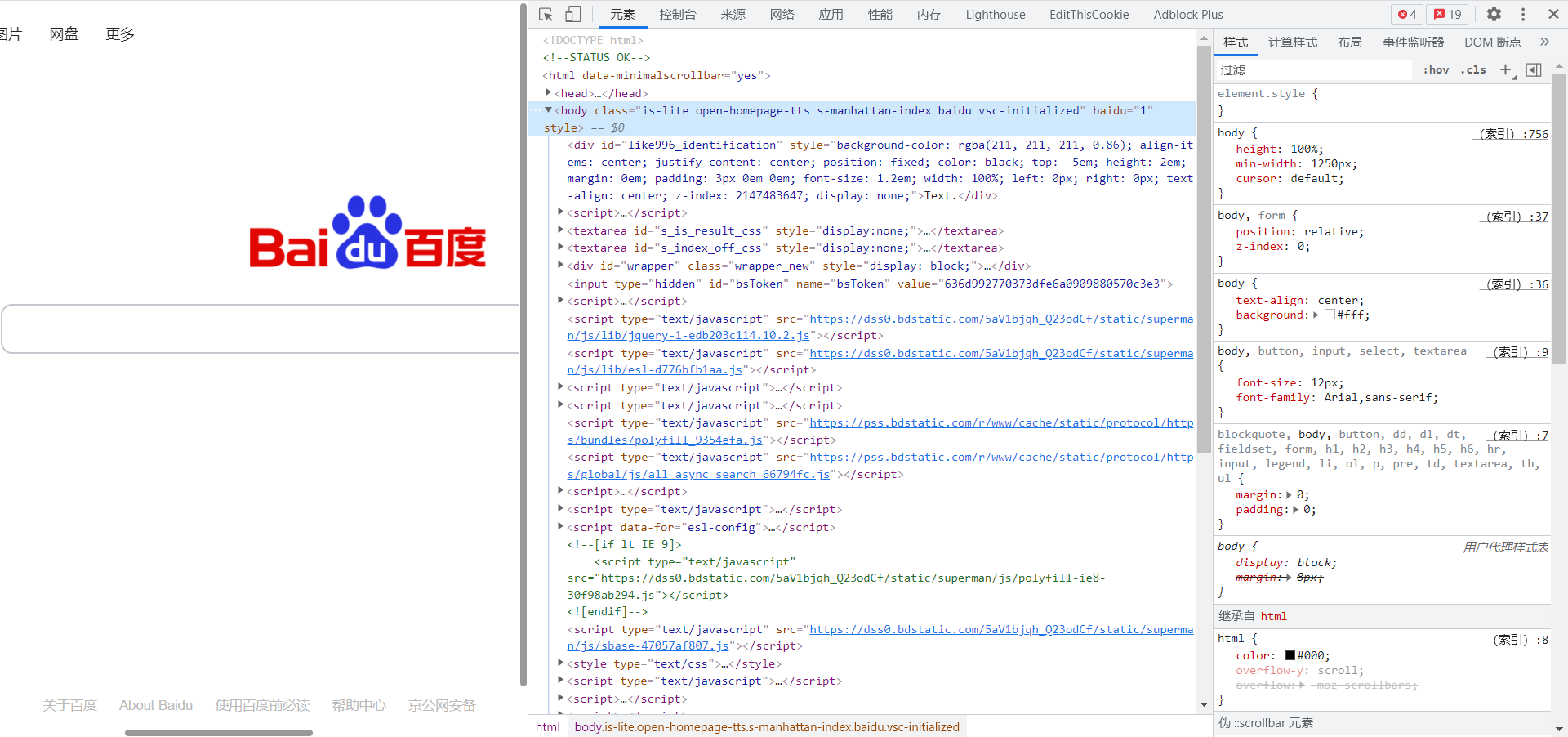Select the 布局 (Layout) sidebar tab

(x=1350, y=42)
